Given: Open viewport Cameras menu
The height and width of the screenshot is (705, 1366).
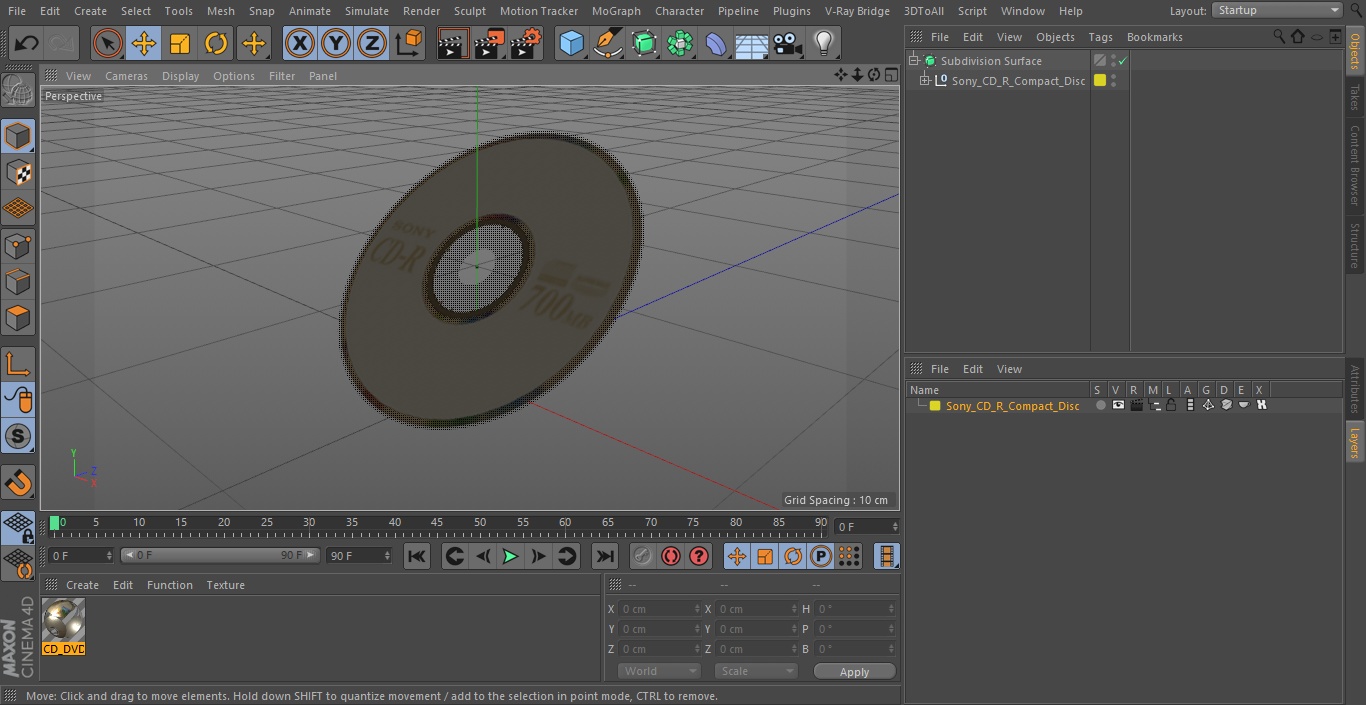Looking at the screenshot, I should (126, 76).
